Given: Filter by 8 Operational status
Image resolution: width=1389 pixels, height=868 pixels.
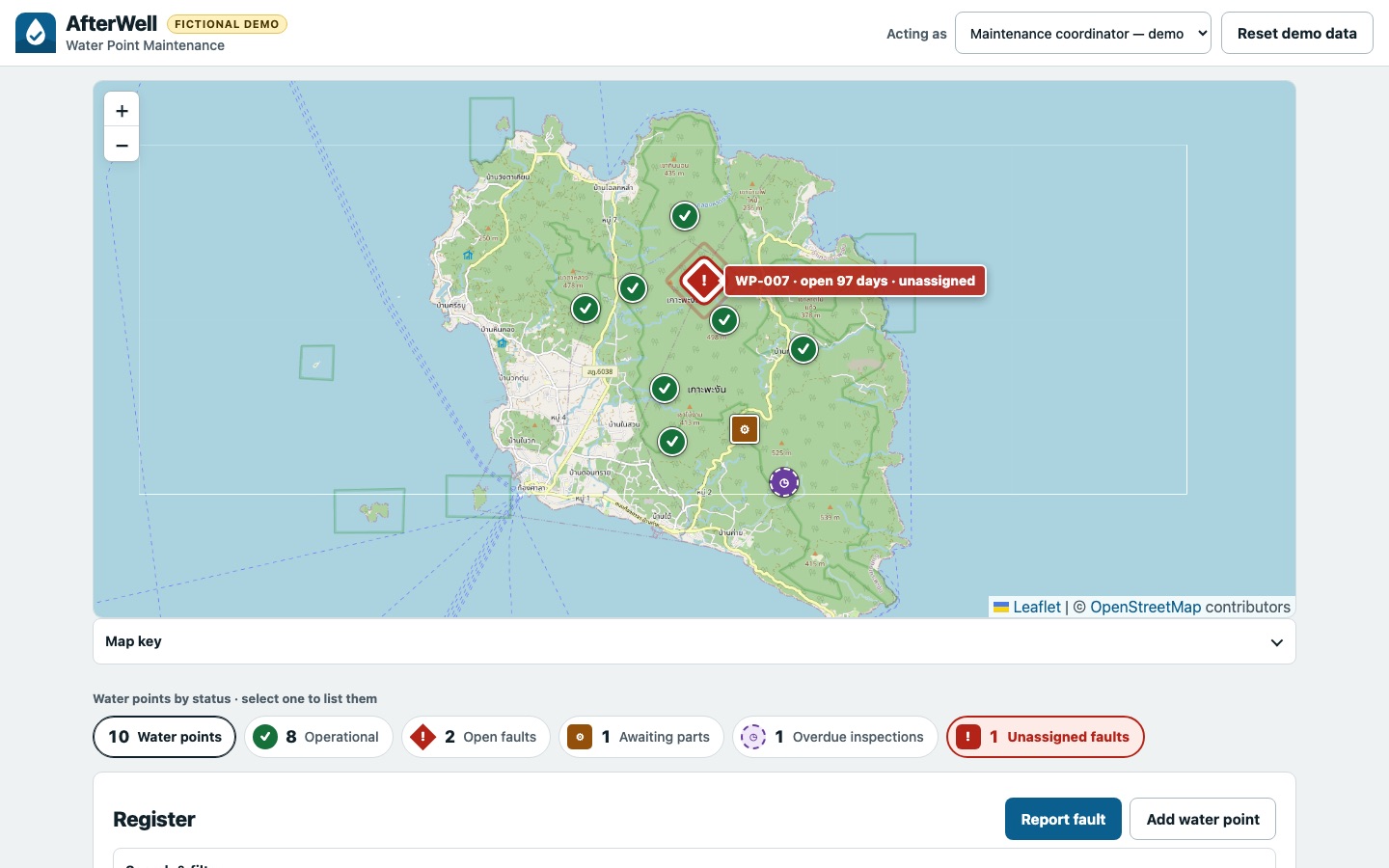Looking at the screenshot, I should [x=319, y=737].
